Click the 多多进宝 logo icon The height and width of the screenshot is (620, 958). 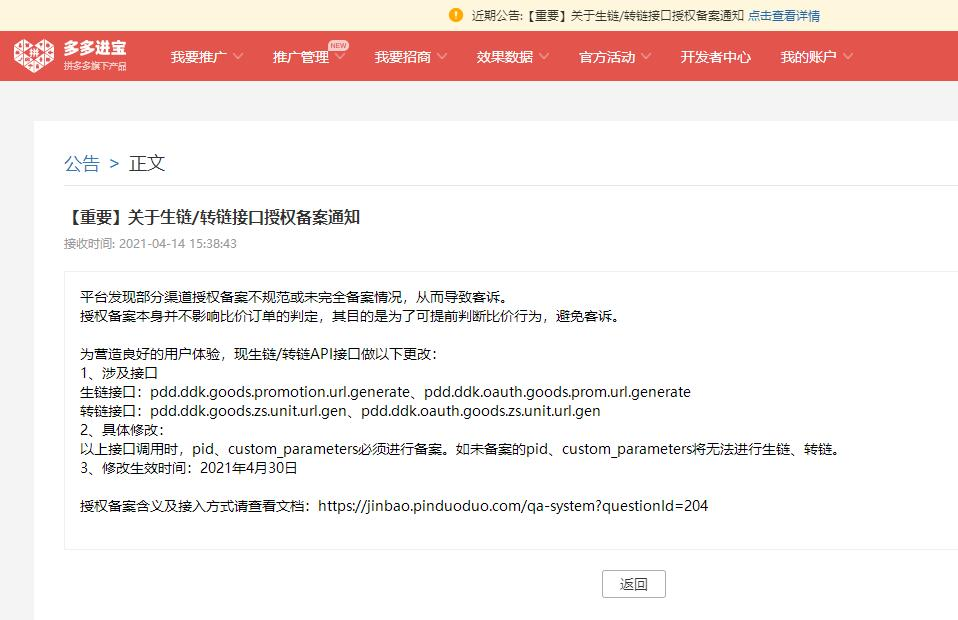click(34, 56)
